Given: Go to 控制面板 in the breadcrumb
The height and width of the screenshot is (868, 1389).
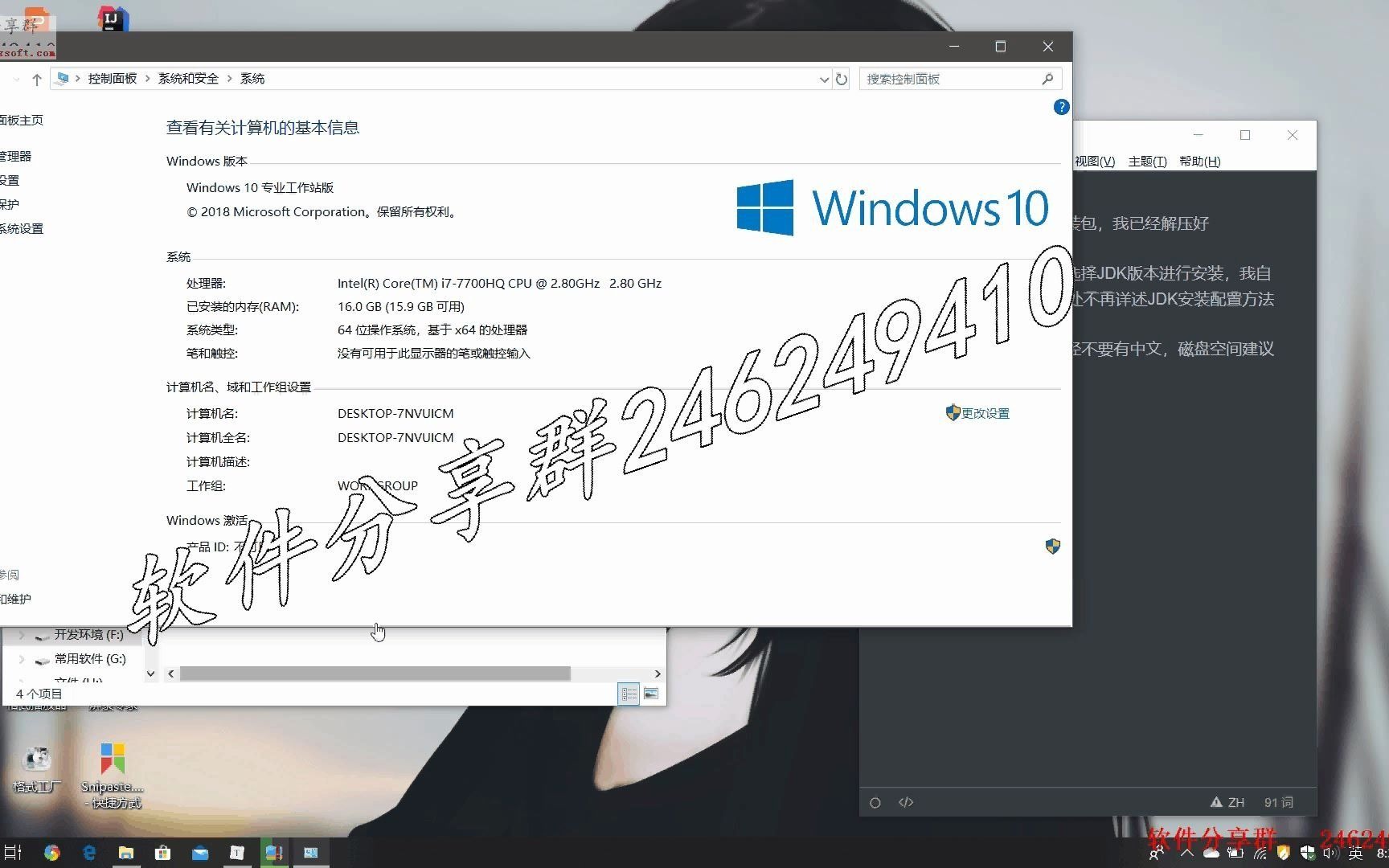Looking at the screenshot, I should (113, 79).
